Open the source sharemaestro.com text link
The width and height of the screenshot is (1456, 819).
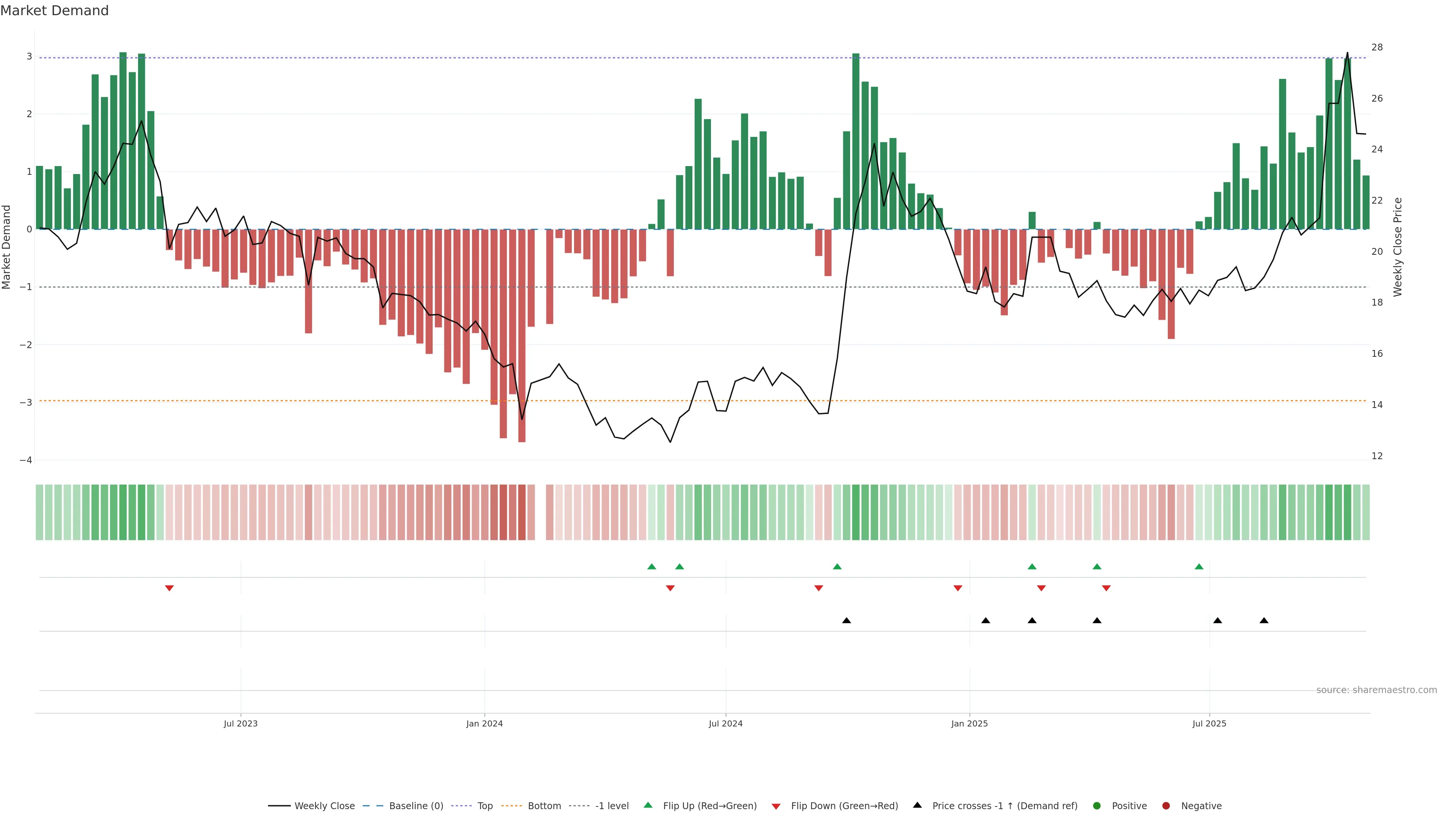[x=1376, y=690]
